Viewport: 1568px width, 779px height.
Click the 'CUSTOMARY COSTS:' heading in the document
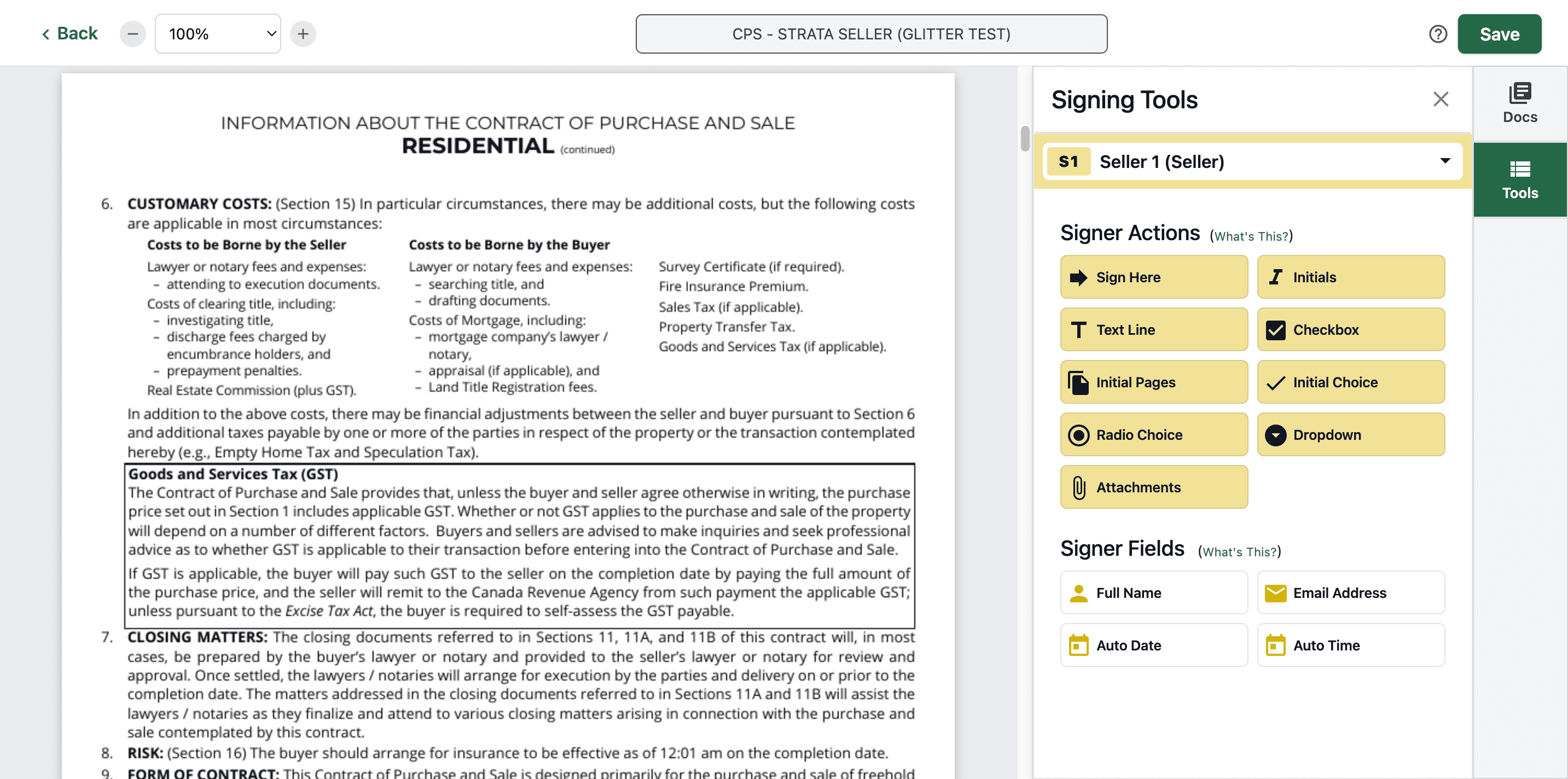click(x=200, y=204)
